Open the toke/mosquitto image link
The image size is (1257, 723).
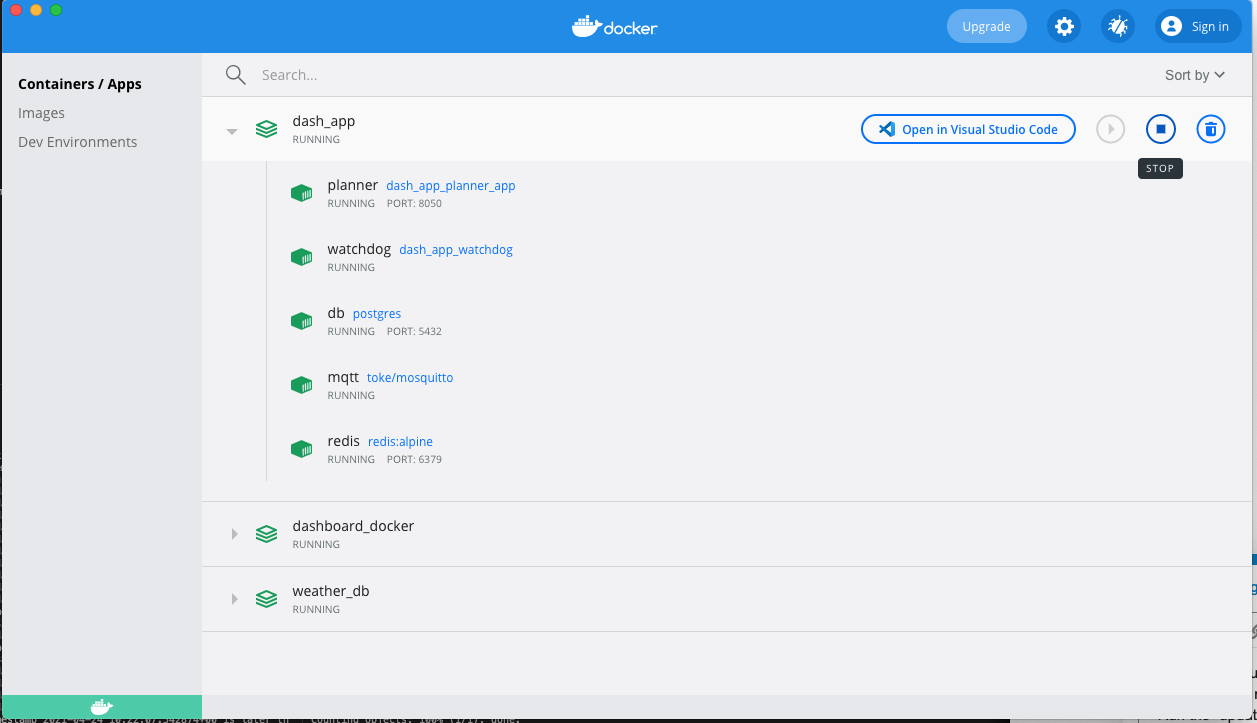click(410, 378)
